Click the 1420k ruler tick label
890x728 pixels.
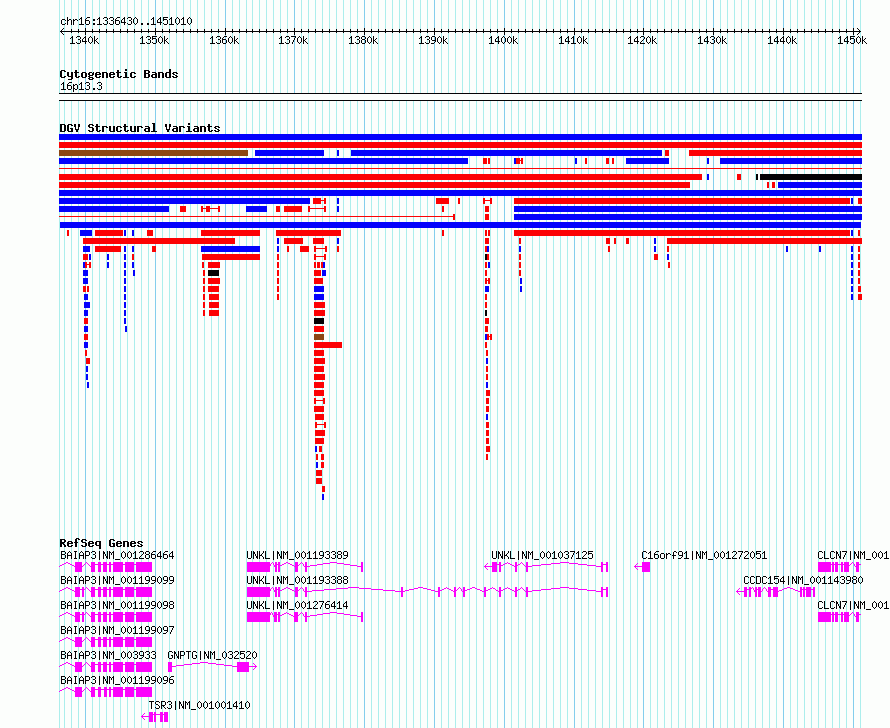(642, 40)
